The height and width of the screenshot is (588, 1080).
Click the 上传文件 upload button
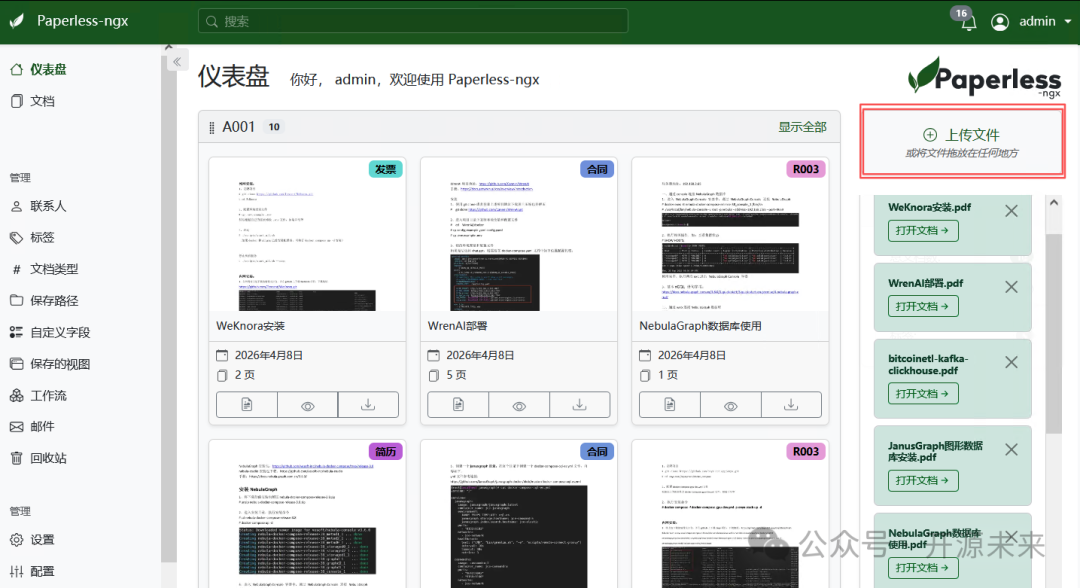click(951, 135)
